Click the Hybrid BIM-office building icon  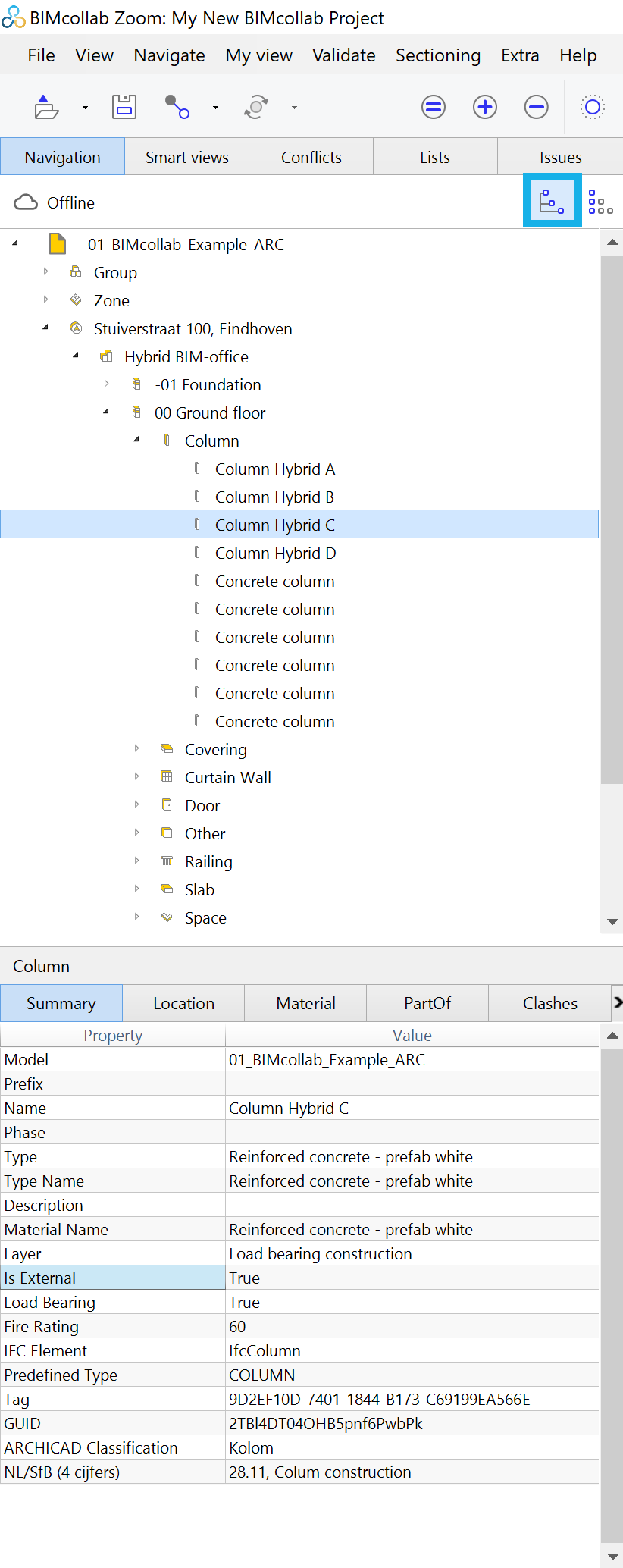(106, 356)
